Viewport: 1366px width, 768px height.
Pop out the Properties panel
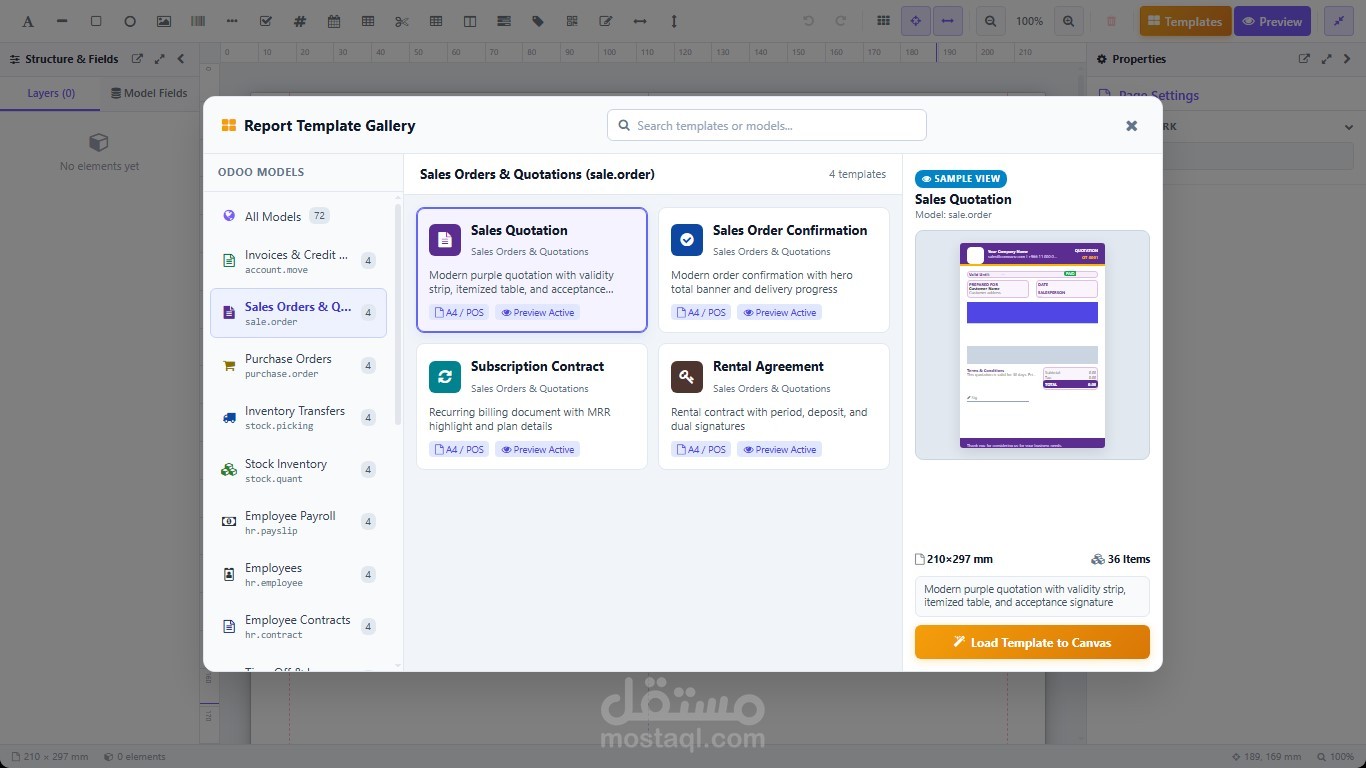point(1304,59)
